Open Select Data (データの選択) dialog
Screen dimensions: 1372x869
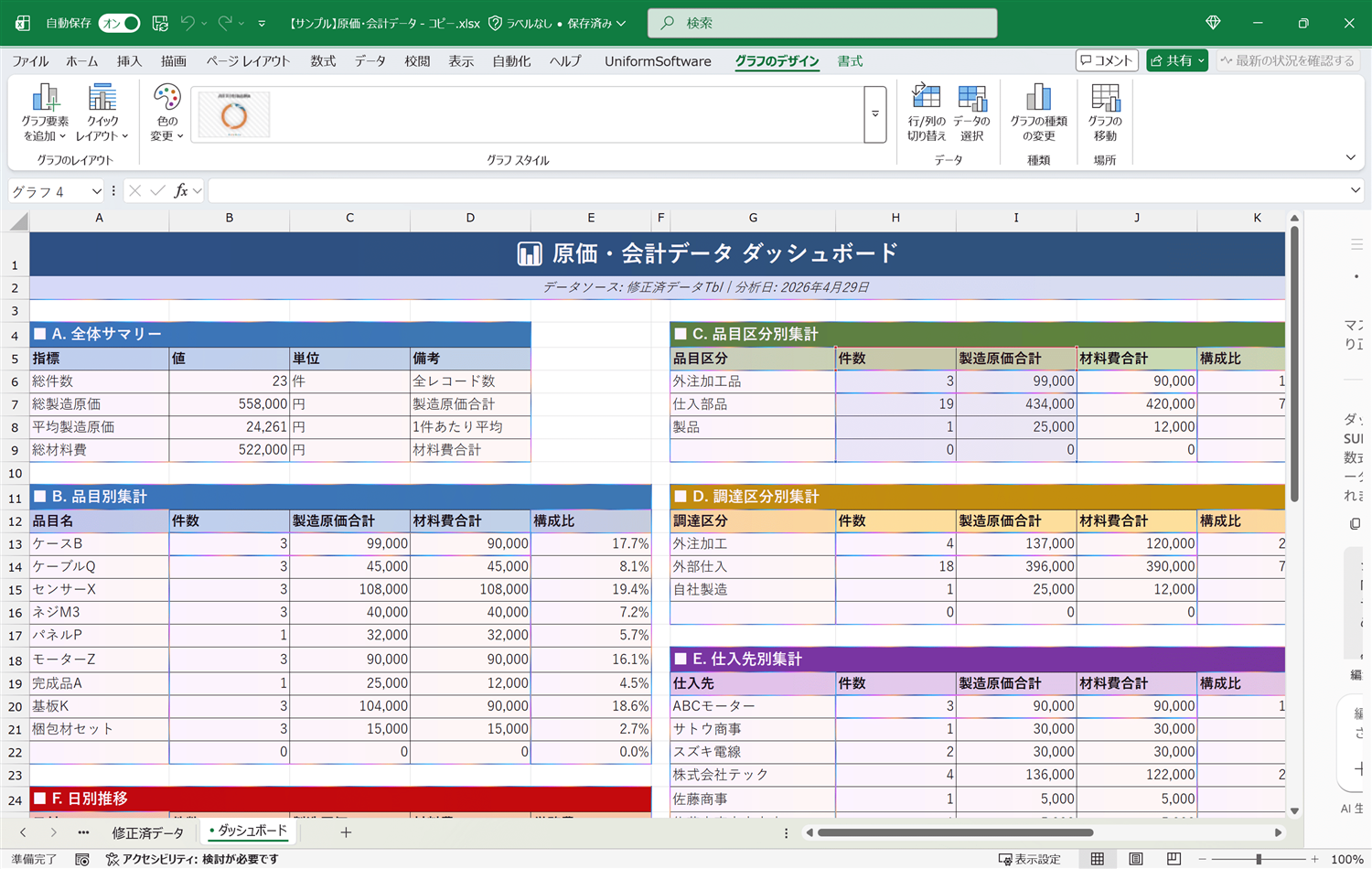pos(971,113)
